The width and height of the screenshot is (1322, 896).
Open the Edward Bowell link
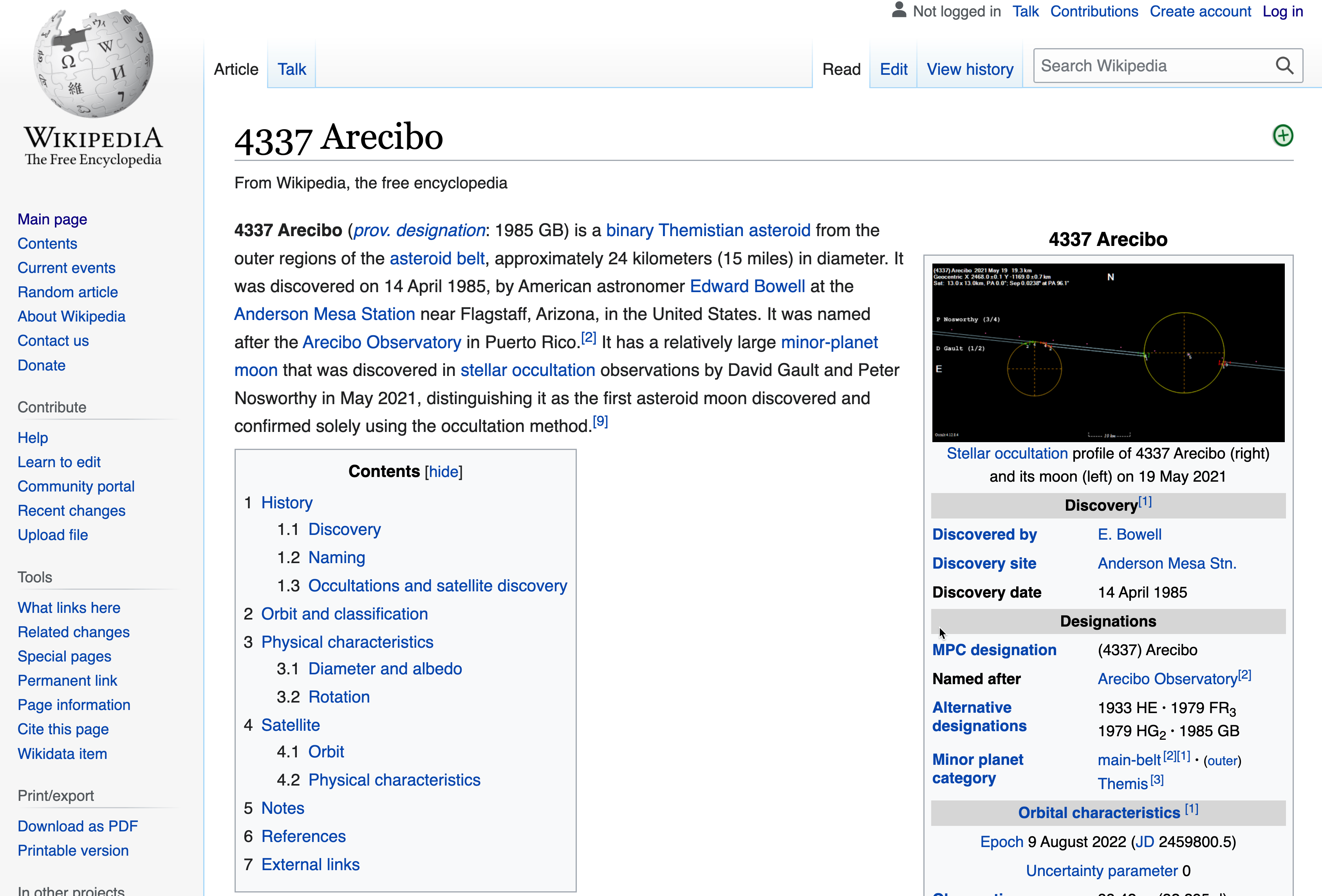(747, 286)
